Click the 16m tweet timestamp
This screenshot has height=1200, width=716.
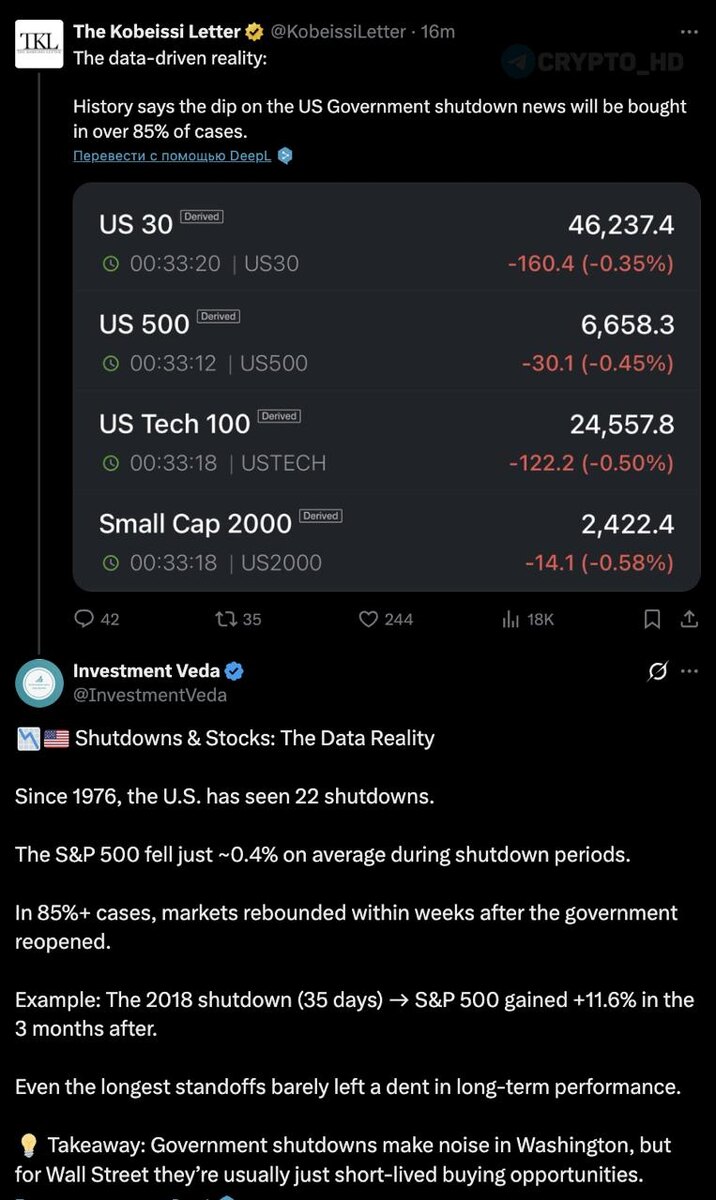pos(438,32)
